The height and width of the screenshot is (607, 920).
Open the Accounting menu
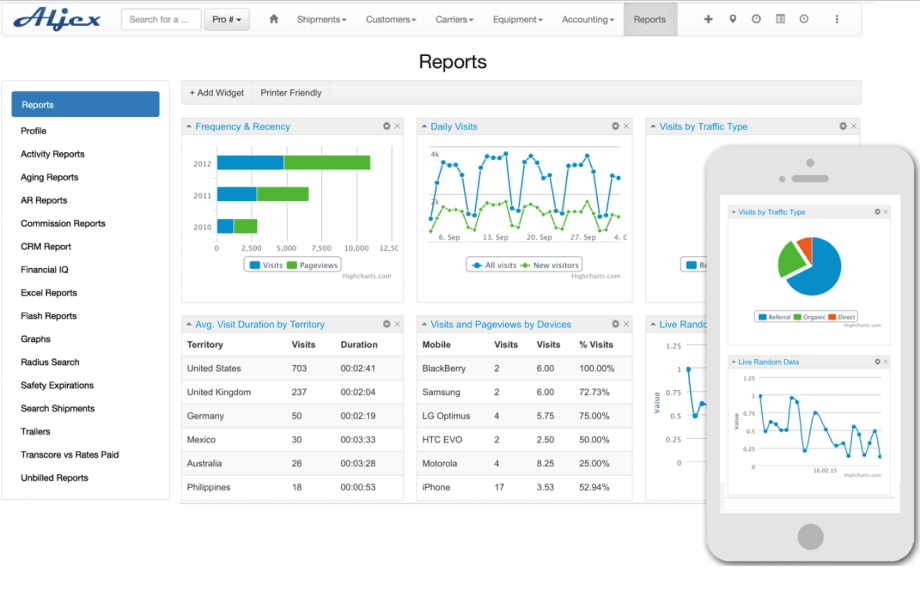click(x=587, y=18)
